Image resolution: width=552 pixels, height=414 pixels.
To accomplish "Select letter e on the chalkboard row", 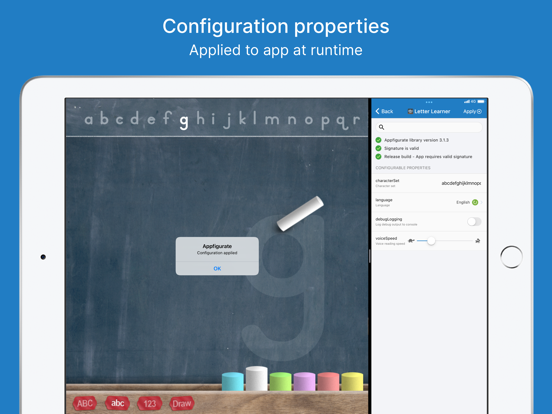I will [x=151, y=120].
